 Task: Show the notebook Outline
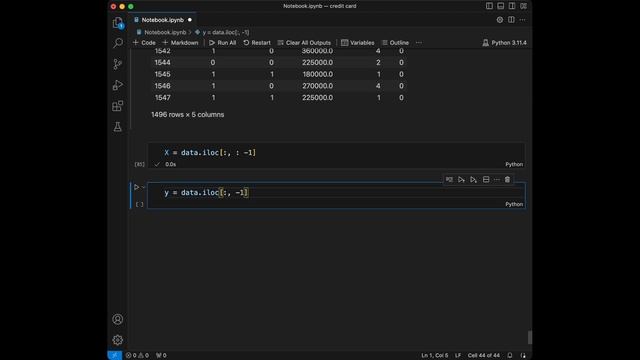395,42
